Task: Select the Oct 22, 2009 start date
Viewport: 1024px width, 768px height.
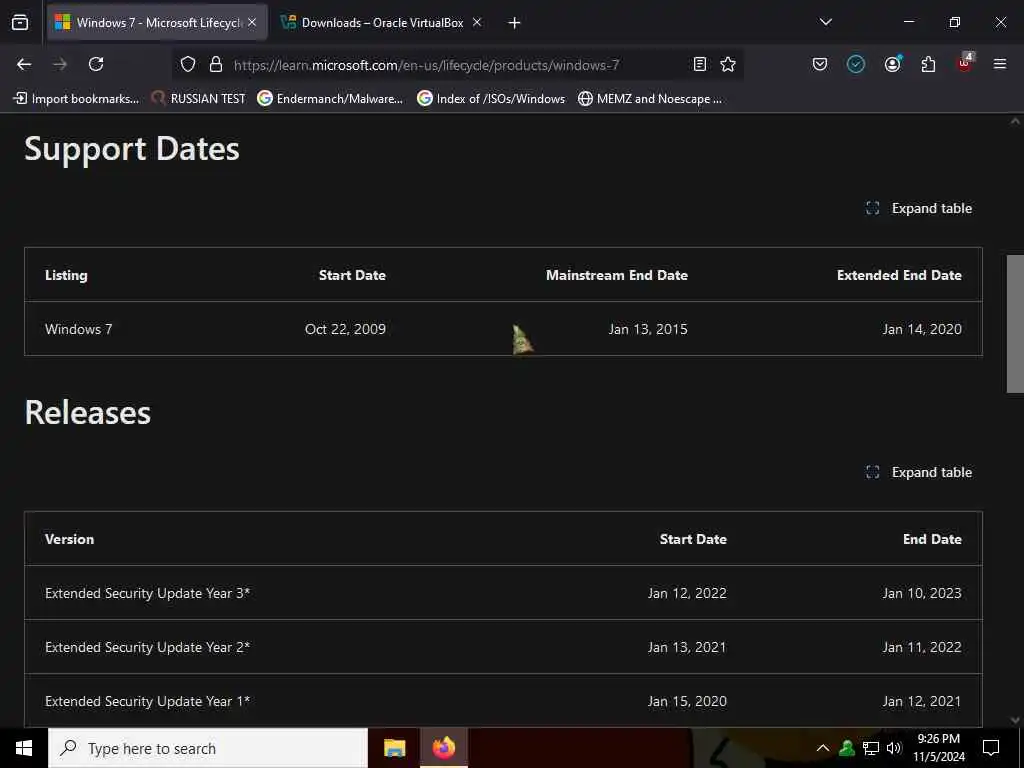Action: (345, 329)
